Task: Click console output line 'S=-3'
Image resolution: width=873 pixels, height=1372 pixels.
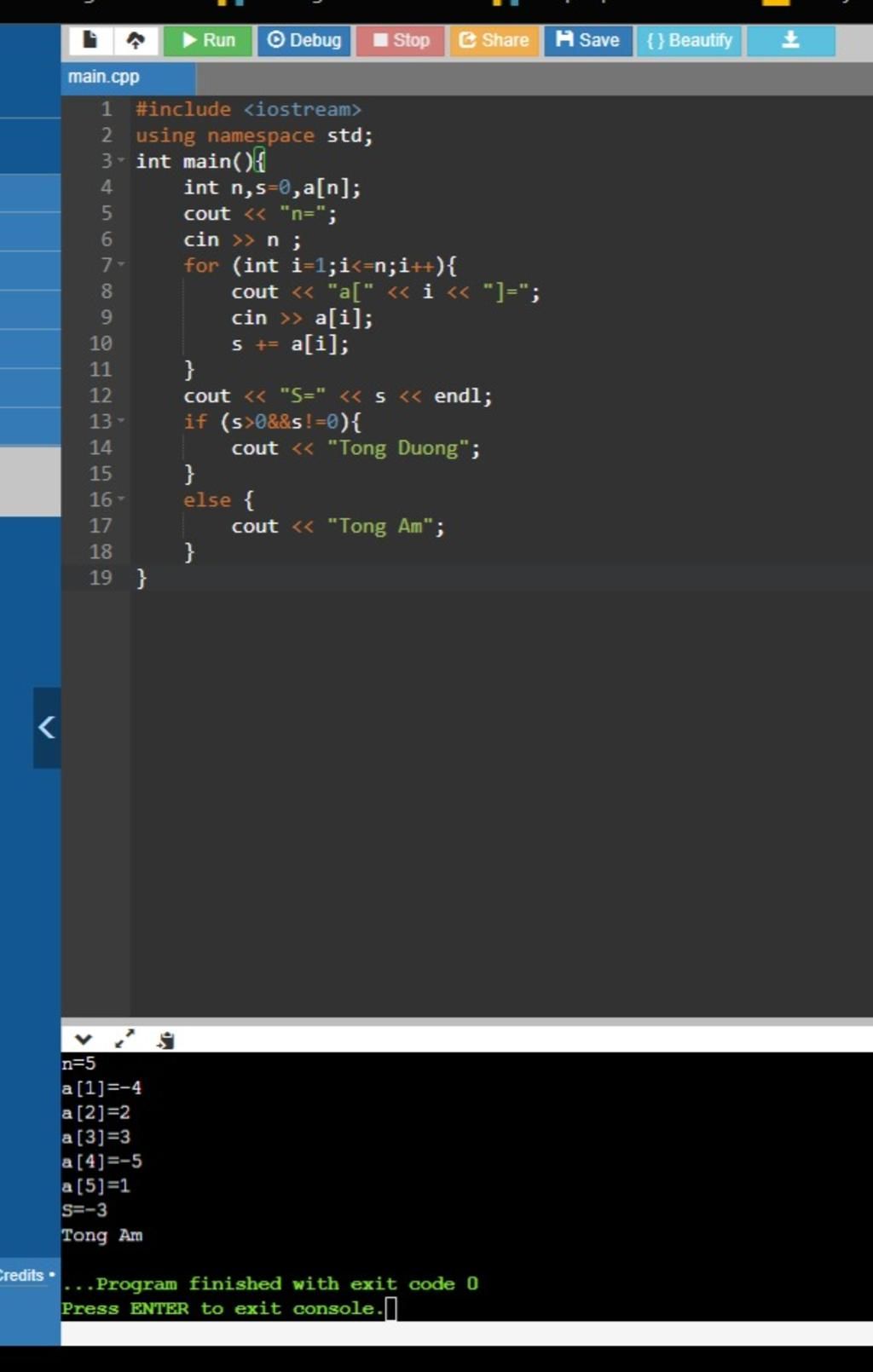Action: click(84, 1210)
